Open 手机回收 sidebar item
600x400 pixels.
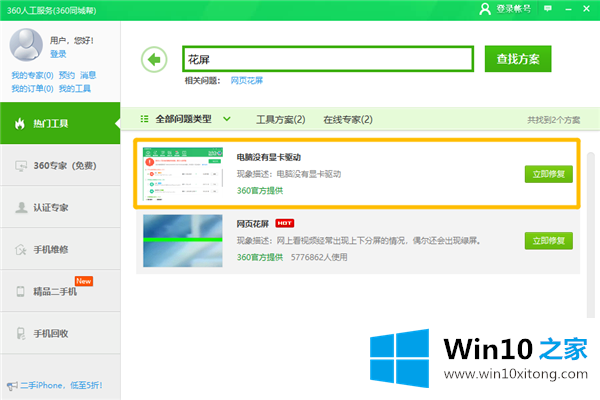60,333
